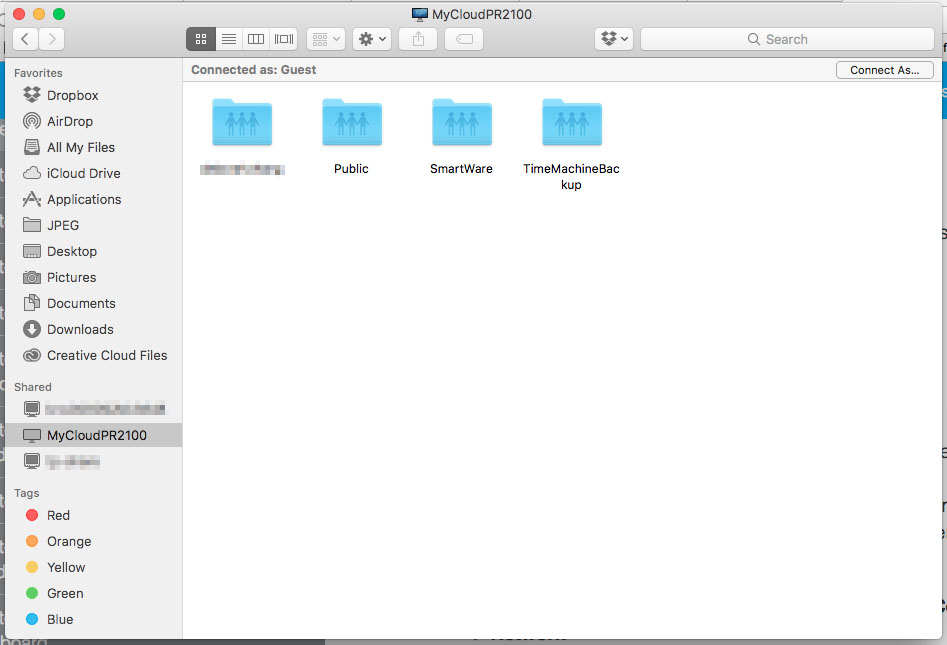Click the Connect As... button
This screenshot has width=947, height=645.
click(885, 70)
